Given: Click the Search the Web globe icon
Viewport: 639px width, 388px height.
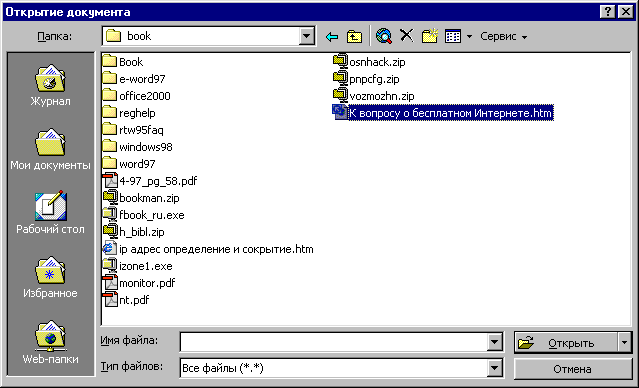Looking at the screenshot, I should pyautogui.click(x=384, y=36).
